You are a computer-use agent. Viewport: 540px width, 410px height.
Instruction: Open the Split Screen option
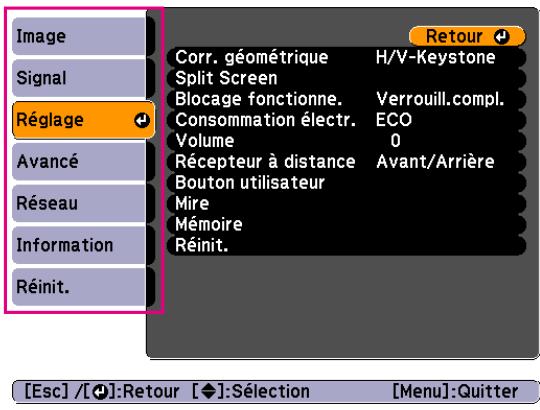[346, 78]
